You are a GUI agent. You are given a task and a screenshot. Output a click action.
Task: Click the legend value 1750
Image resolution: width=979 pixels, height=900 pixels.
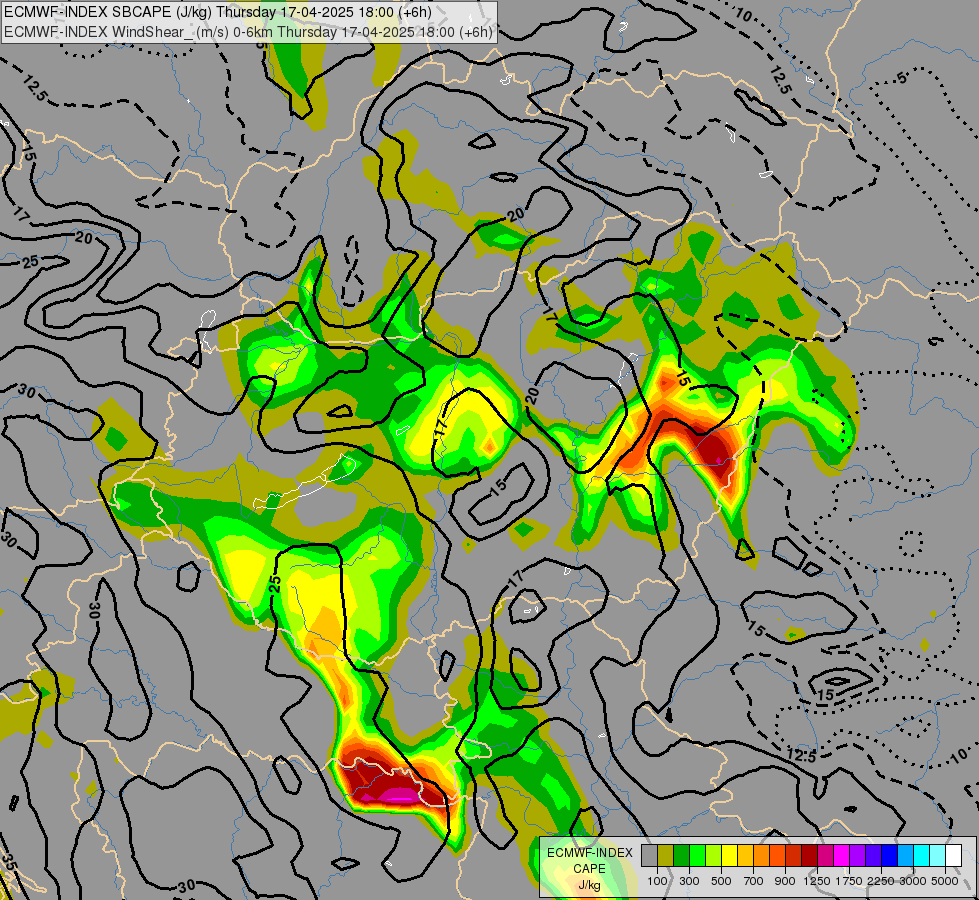[849, 881]
